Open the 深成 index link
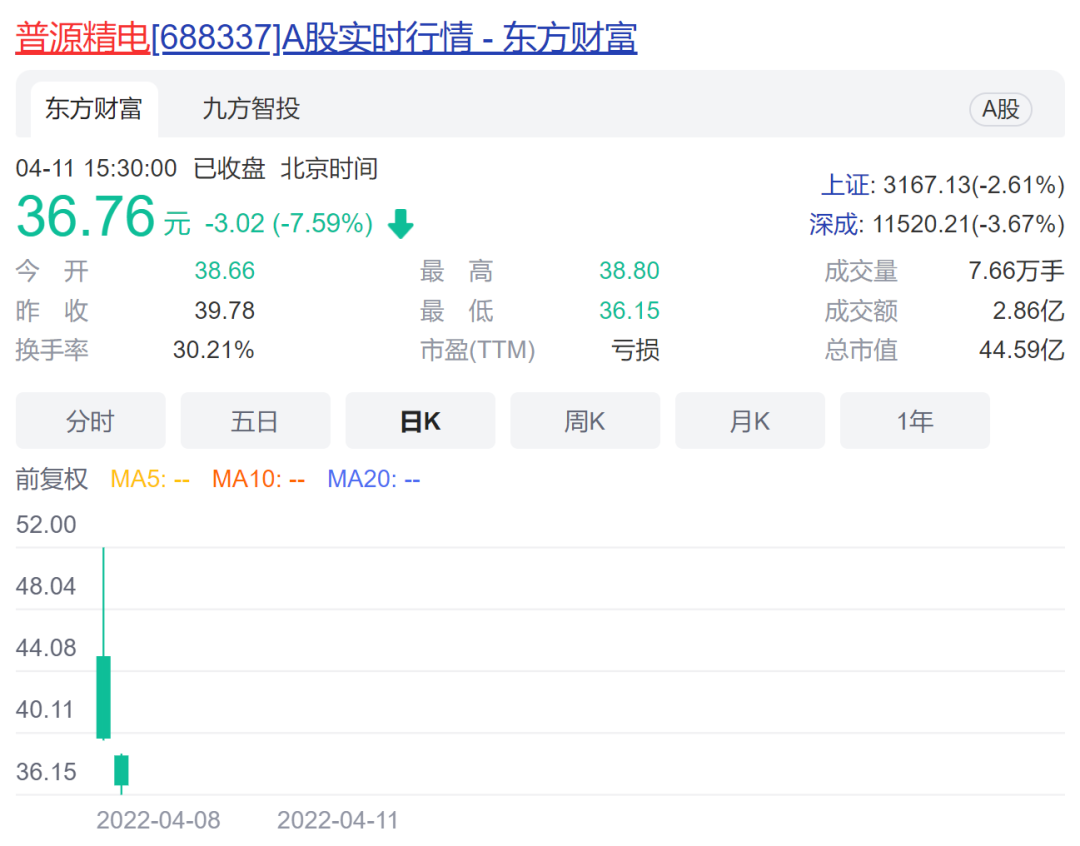Image resolution: width=1080 pixels, height=846 pixels. click(x=835, y=225)
